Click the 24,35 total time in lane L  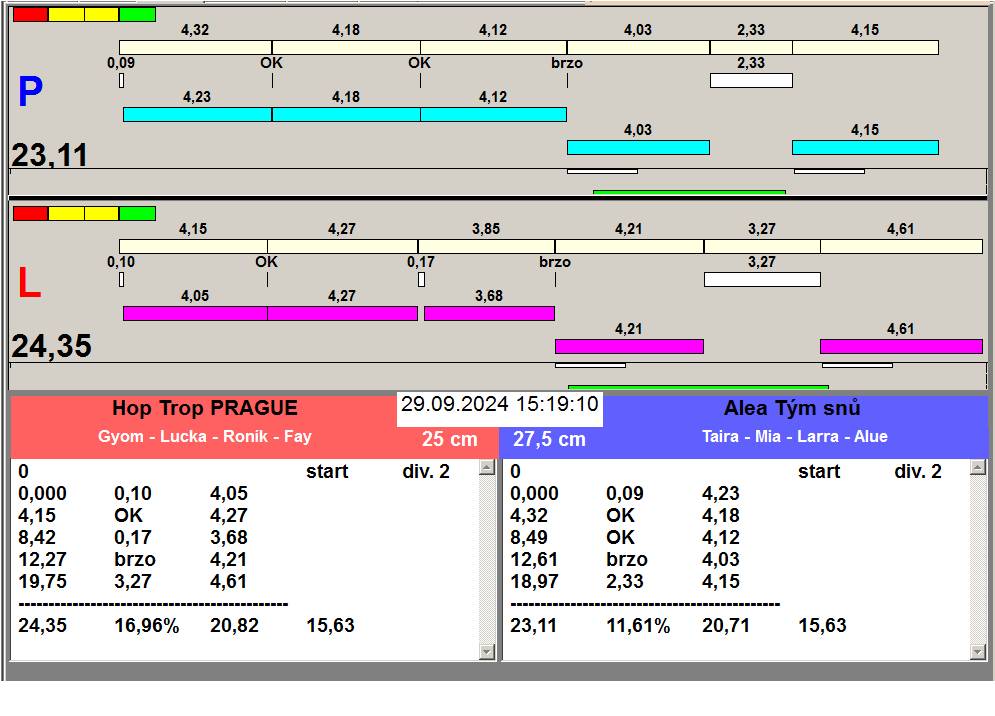click(x=51, y=346)
